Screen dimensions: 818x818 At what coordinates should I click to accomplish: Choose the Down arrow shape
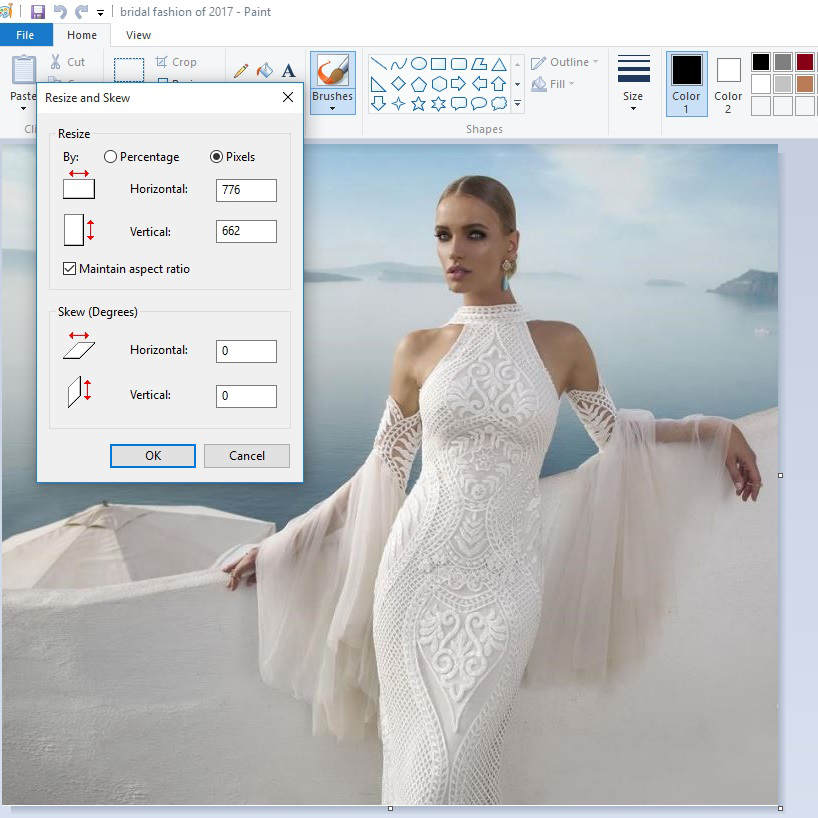[x=378, y=104]
